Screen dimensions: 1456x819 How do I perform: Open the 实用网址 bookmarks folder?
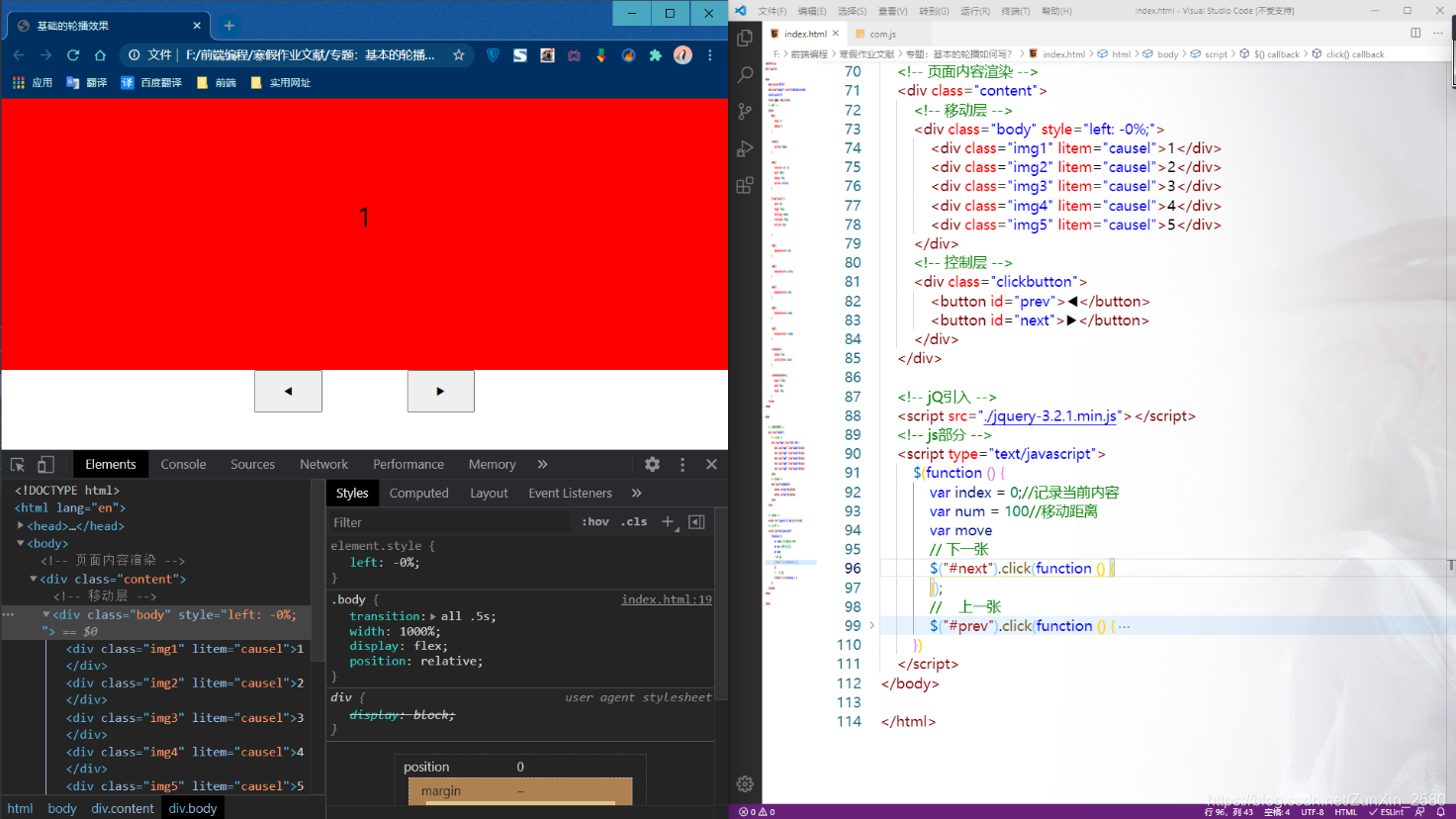tap(281, 83)
